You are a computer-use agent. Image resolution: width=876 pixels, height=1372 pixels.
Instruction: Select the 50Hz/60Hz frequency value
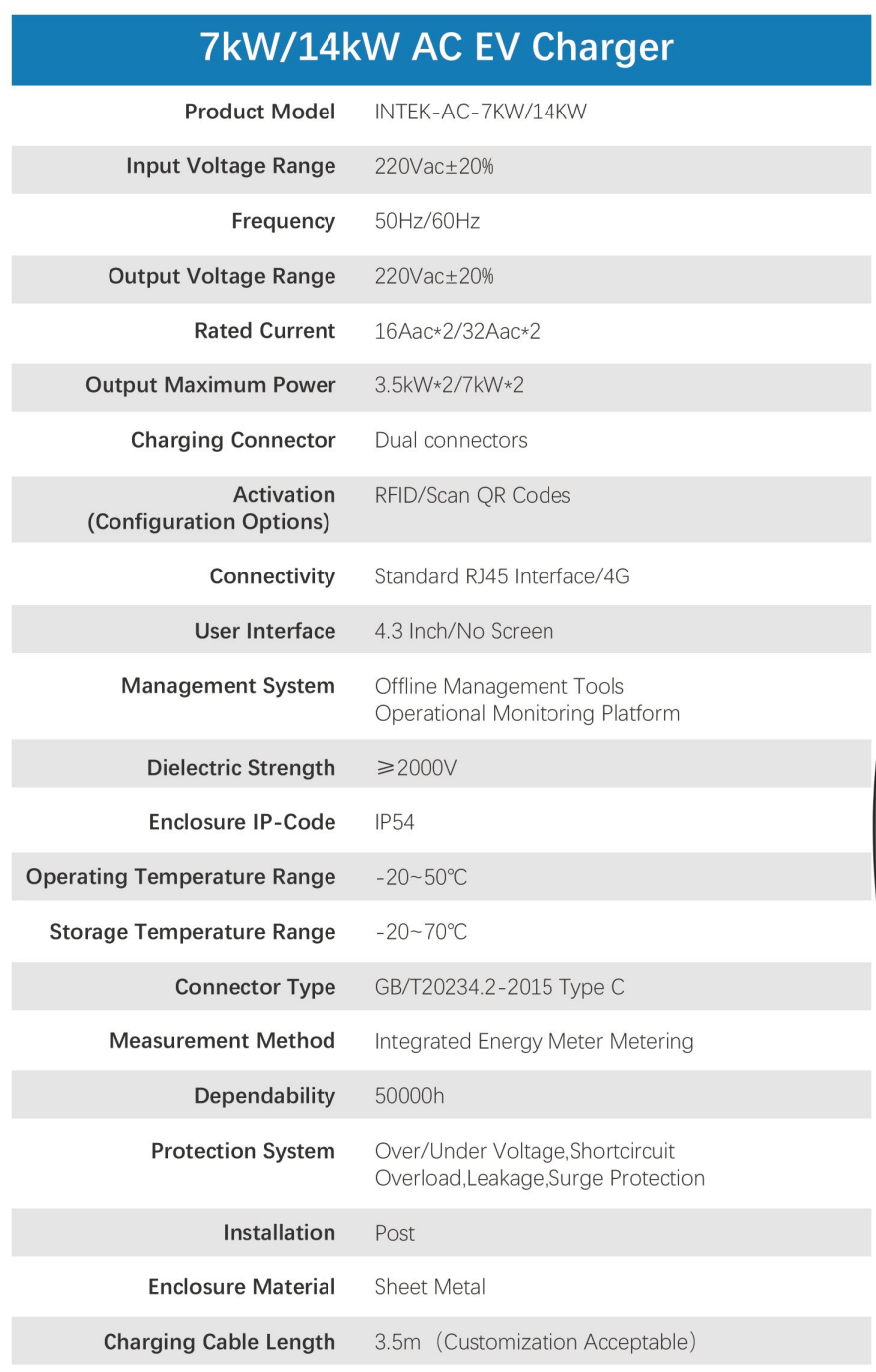[x=427, y=221]
